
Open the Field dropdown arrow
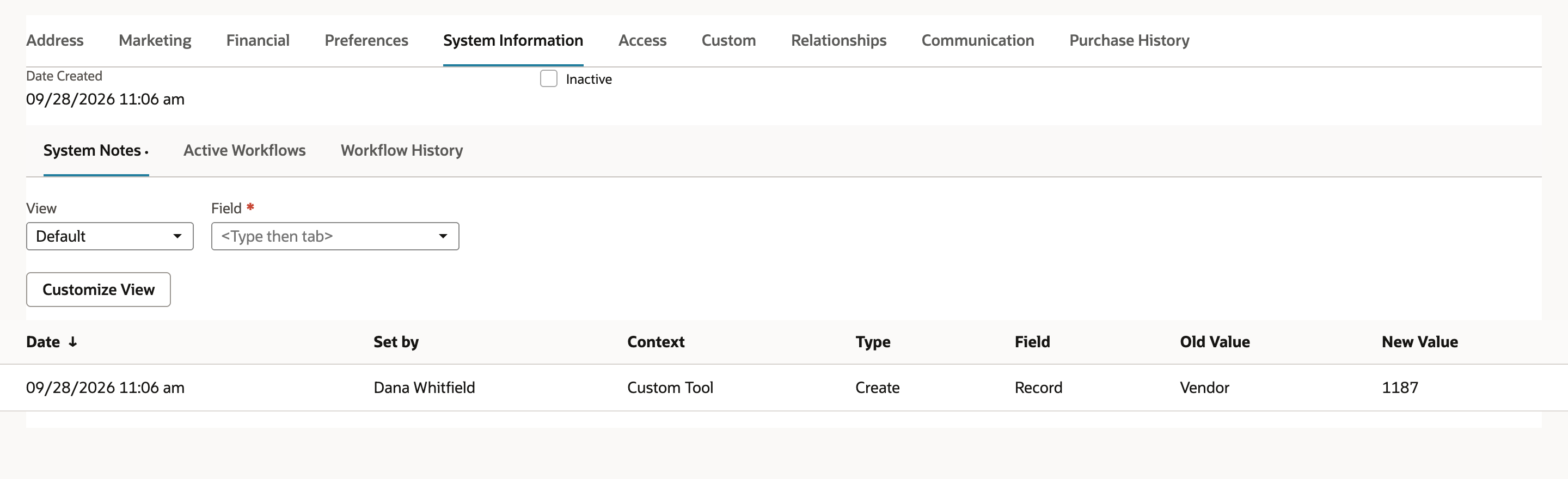(x=443, y=236)
